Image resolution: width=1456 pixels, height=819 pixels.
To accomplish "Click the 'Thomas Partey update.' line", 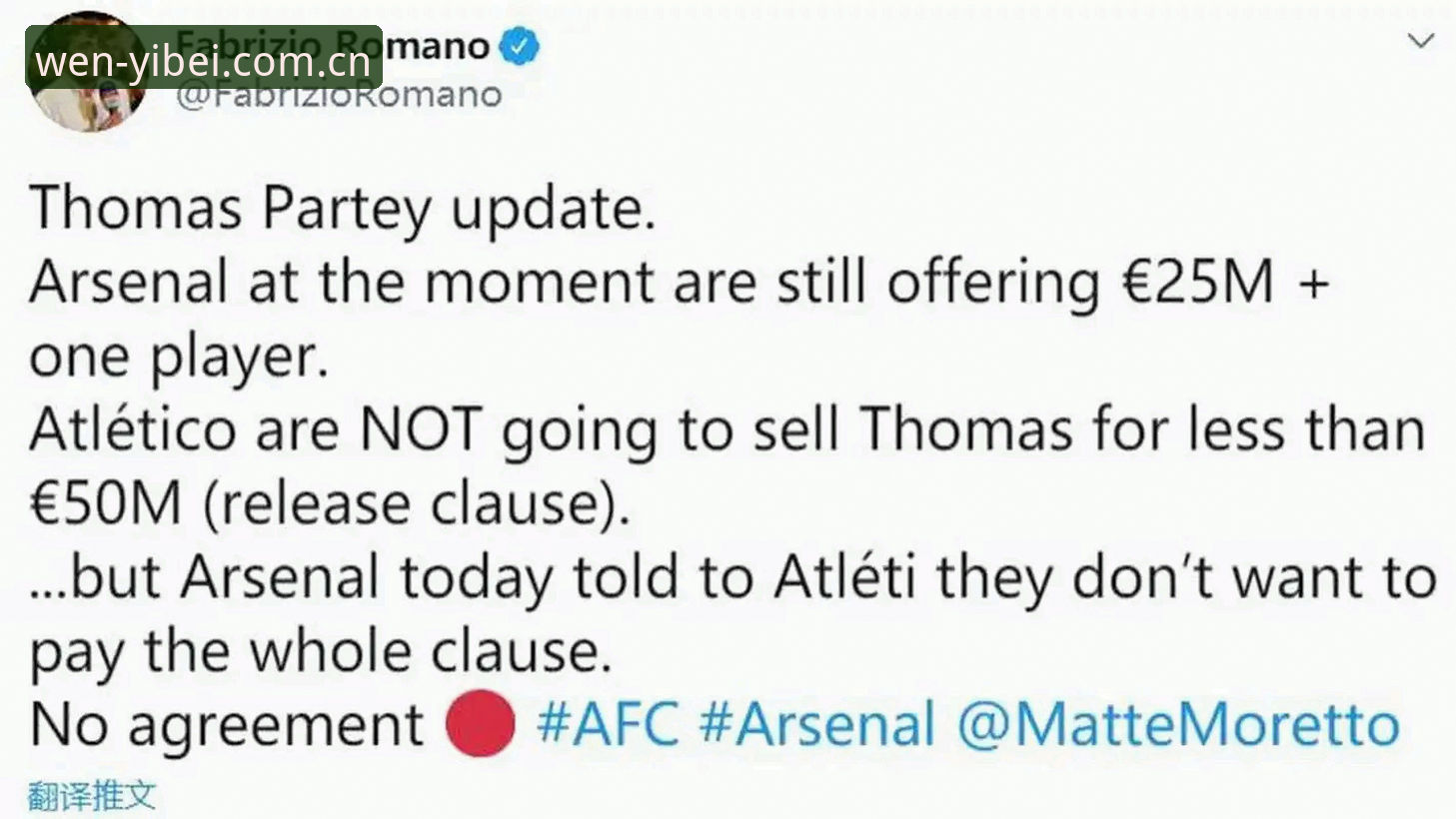I will (x=343, y=210).
